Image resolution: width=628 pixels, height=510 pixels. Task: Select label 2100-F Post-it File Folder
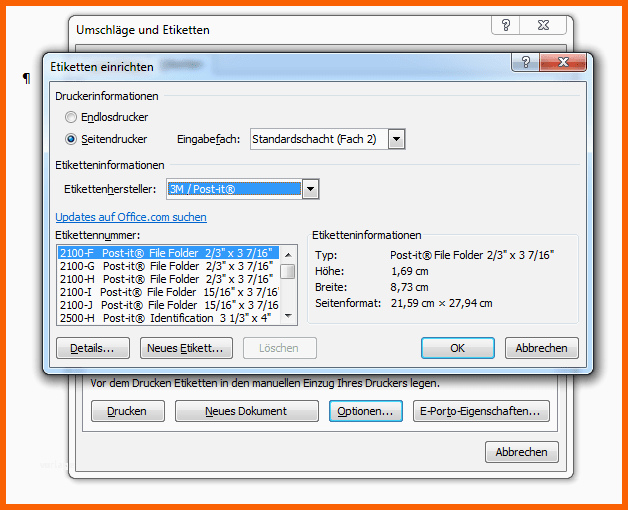(x=168, y=253)
